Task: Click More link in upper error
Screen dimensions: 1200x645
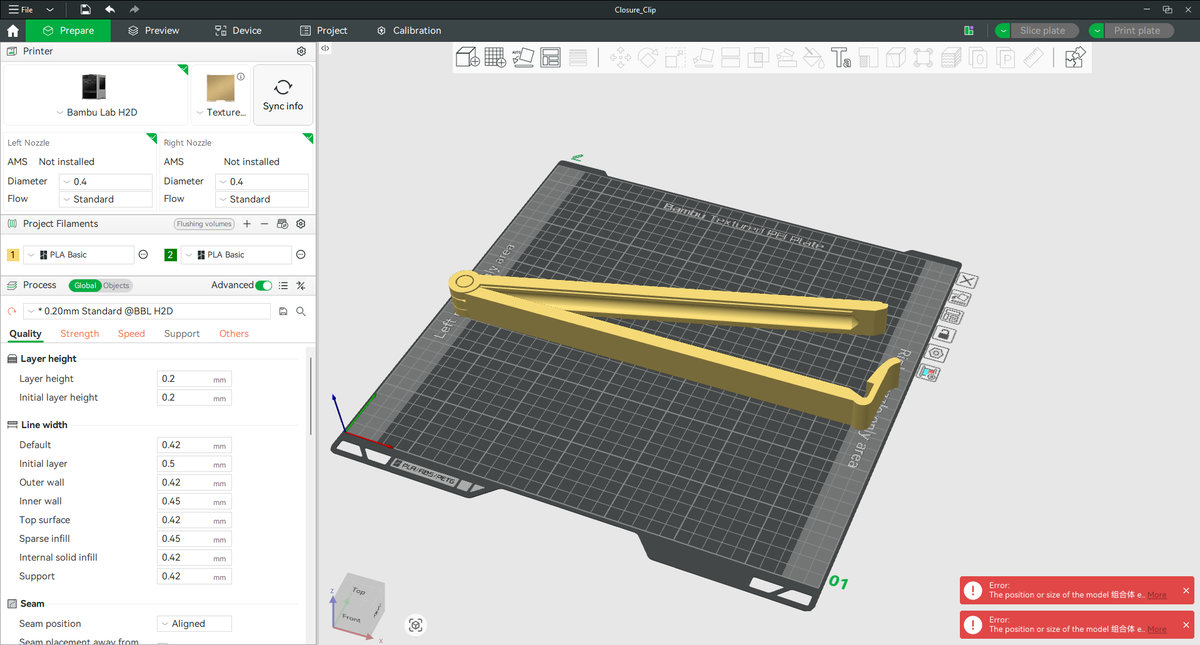Action: (1157, 595)
